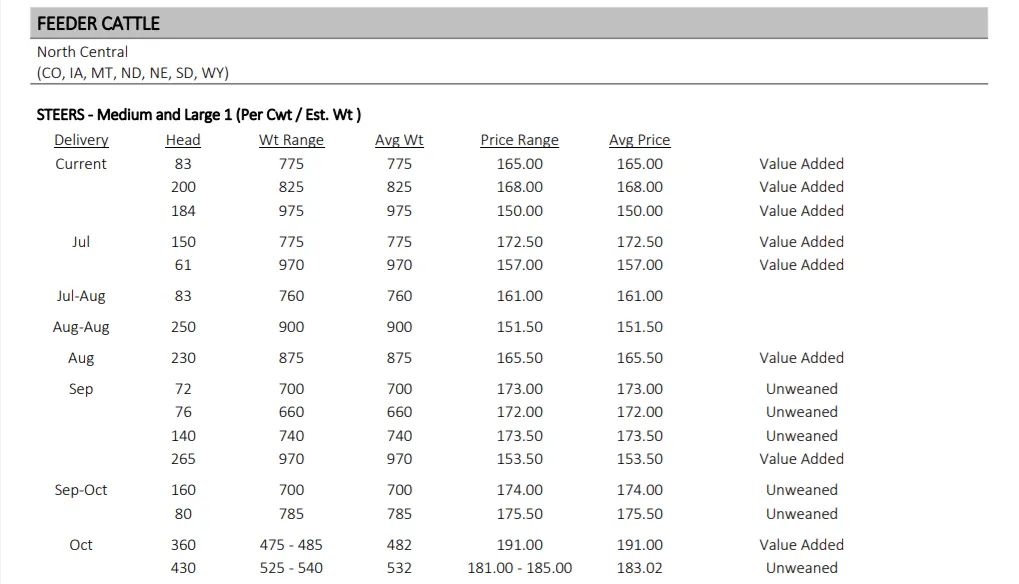Click the Sep-Oct delivery label
The height and width of the screenshot is (584, 1019).
(x=81, y=490)
